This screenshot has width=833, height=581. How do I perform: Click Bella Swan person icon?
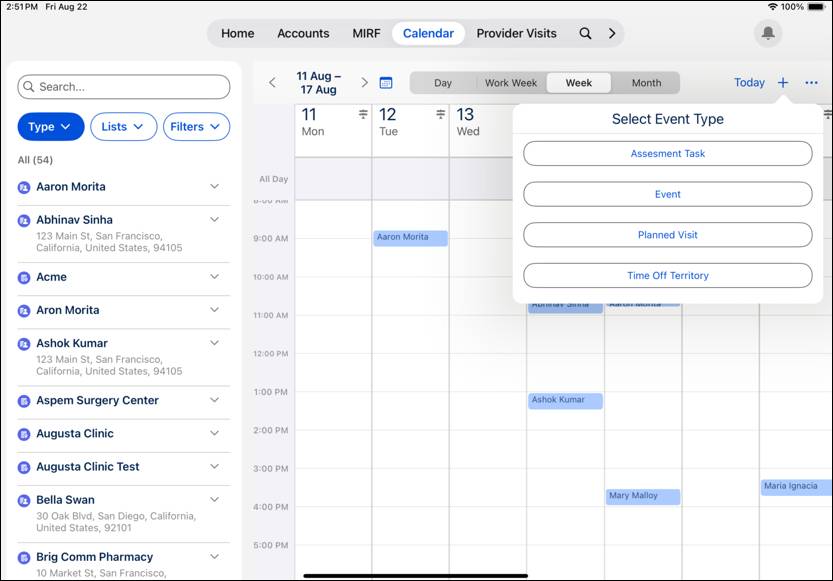click(24, 500)
